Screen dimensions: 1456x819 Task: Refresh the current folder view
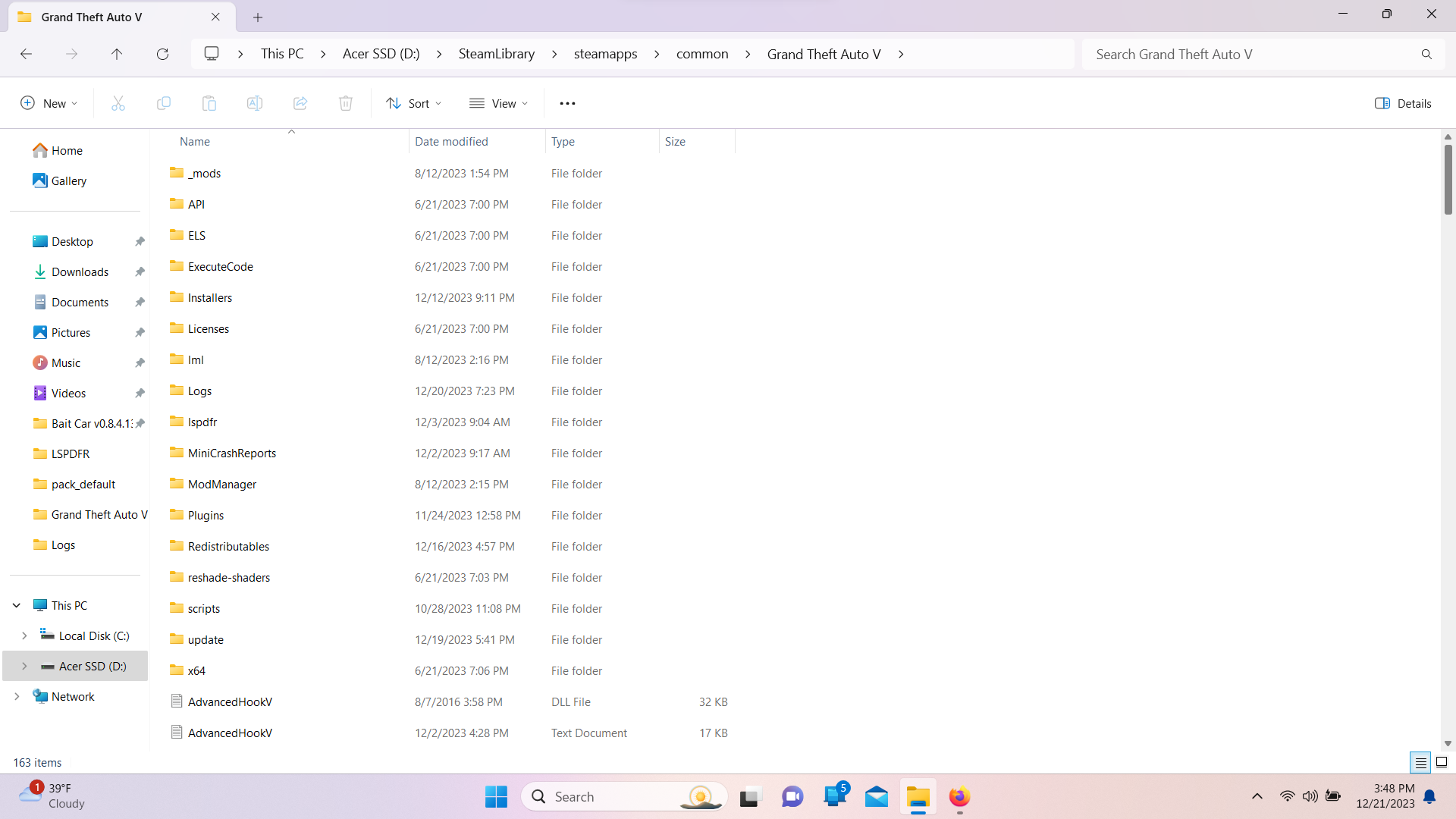[x=162, y=54]
